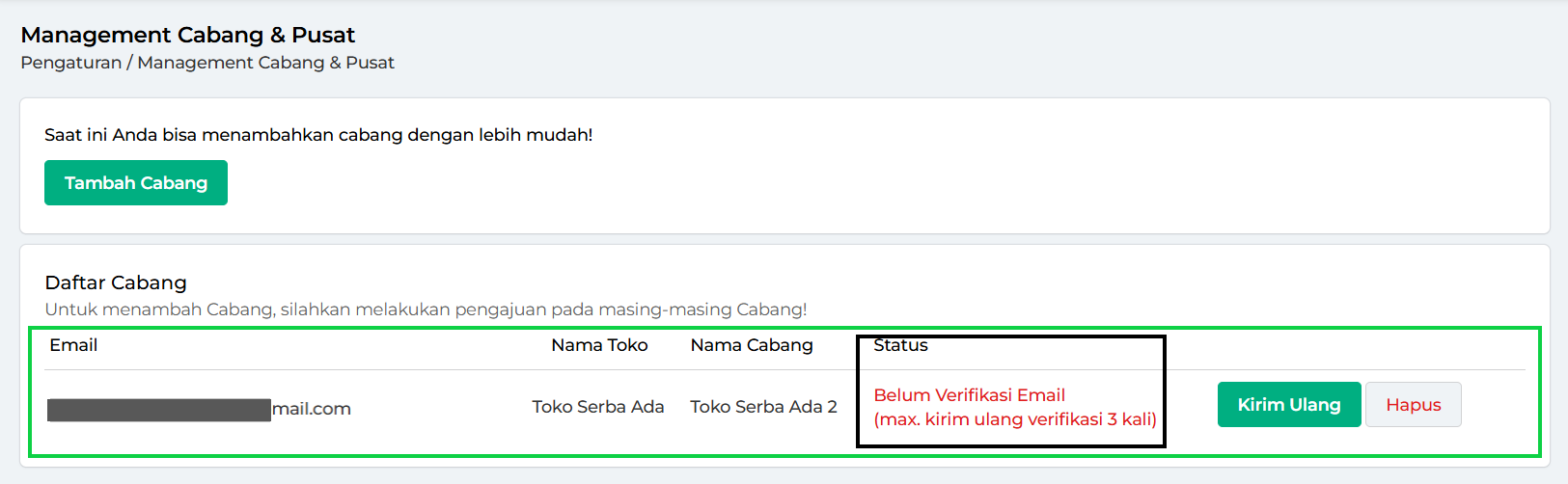This screenshot has width=1568, height=484.
Task: Click the max kirim ulang verifikasi note
Action: click(1015, 419)
